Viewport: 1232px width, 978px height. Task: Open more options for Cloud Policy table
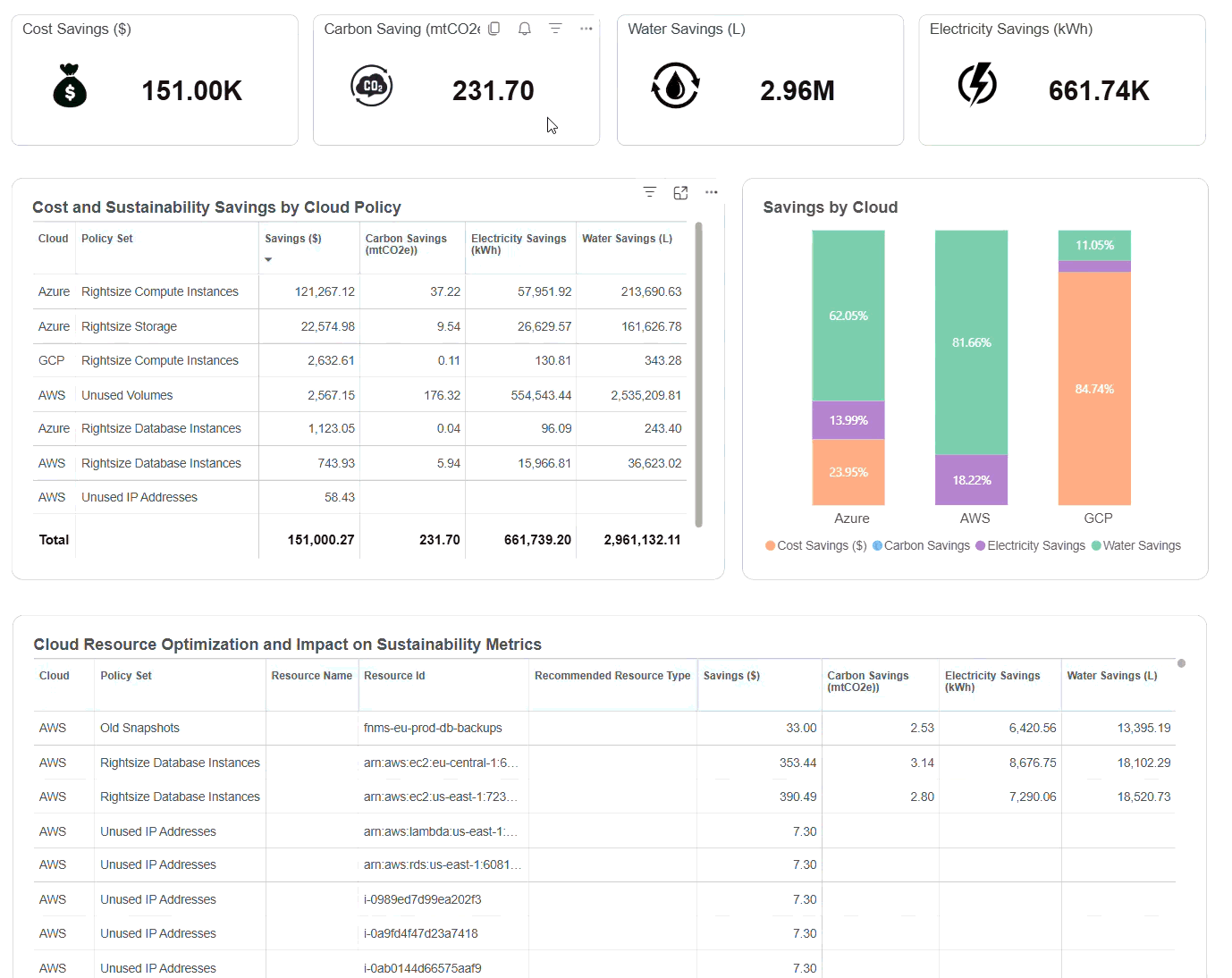point(712,192)
